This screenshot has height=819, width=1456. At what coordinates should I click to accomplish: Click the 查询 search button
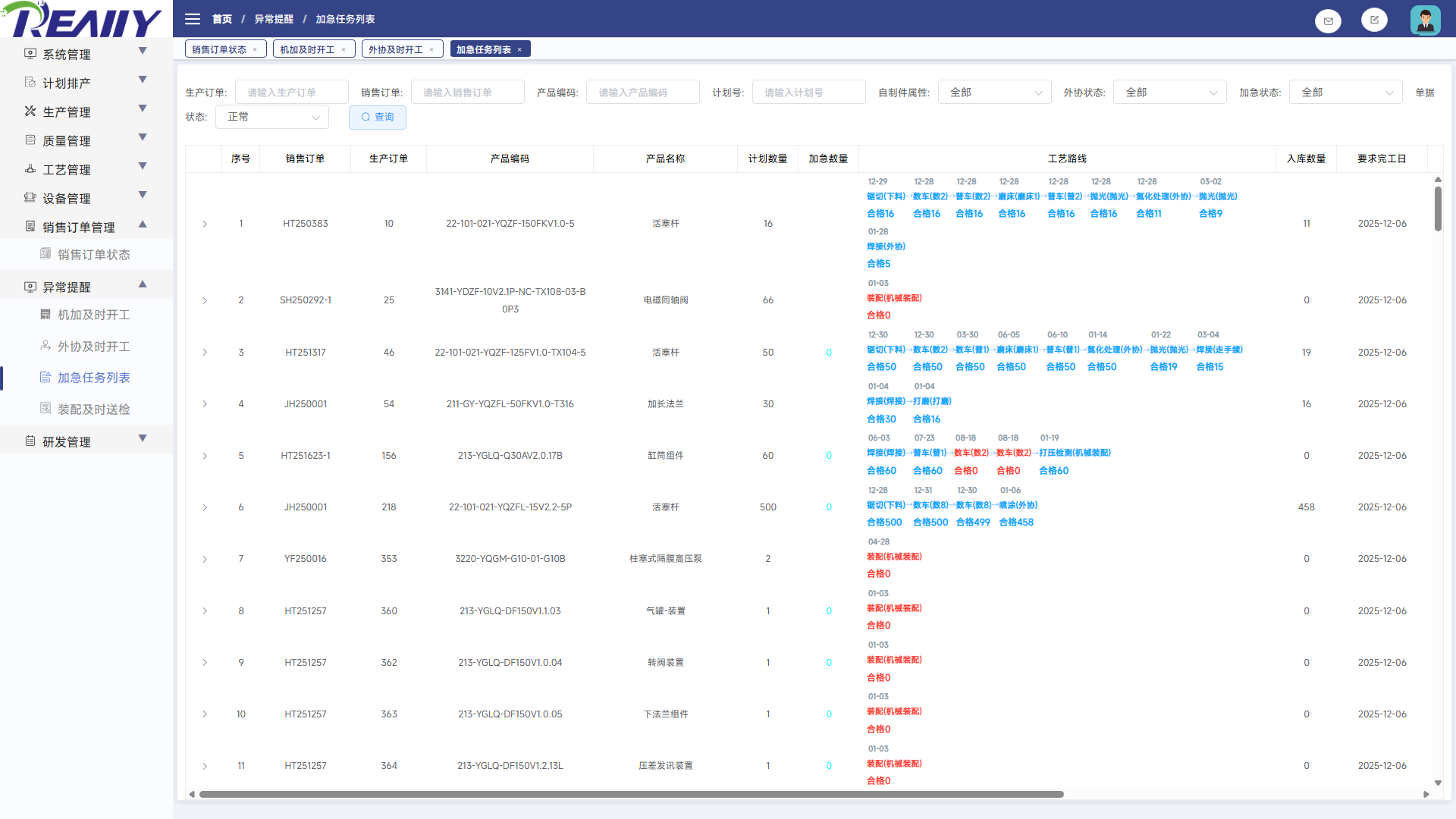pos(378,118)
